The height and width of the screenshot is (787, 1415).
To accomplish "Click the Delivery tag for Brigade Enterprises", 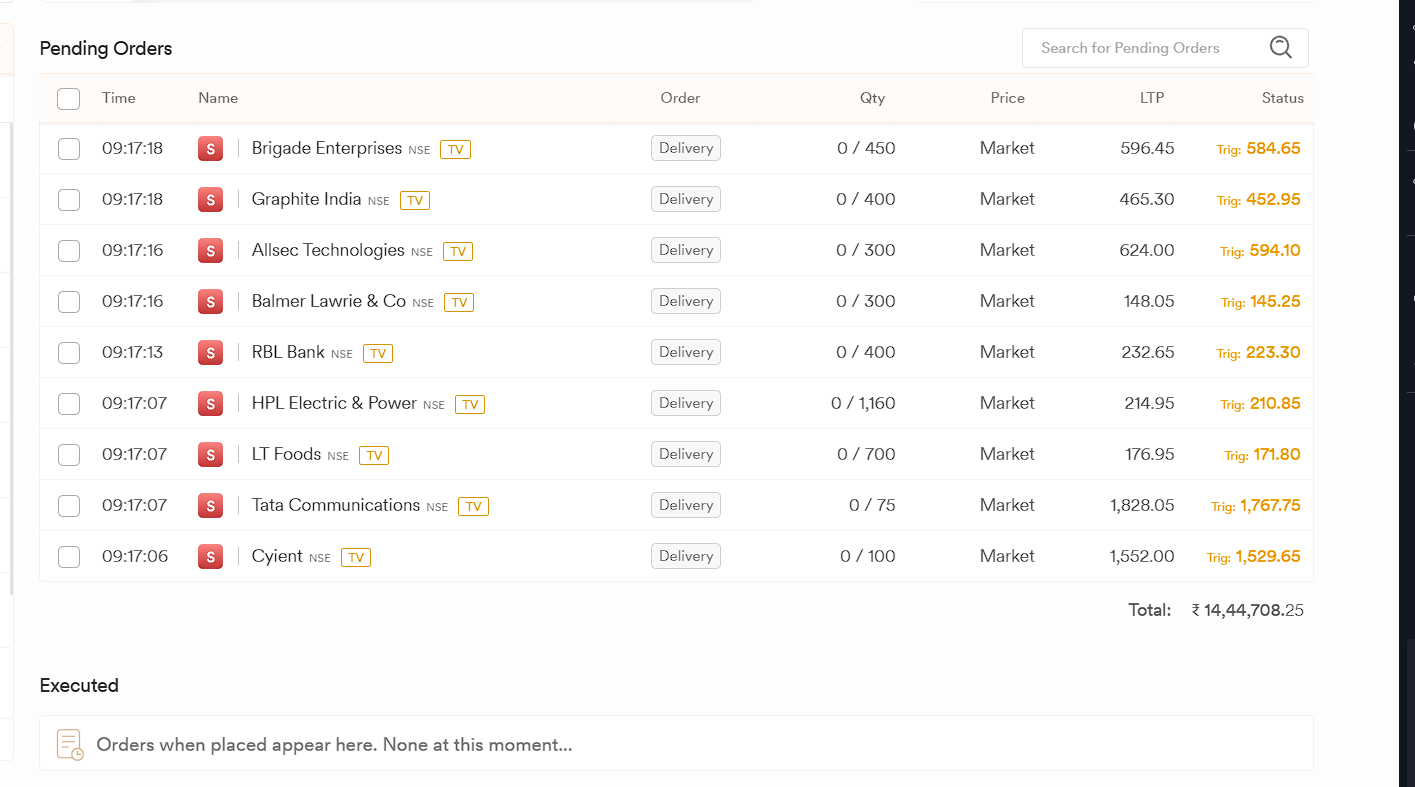I will coord(686,148).
